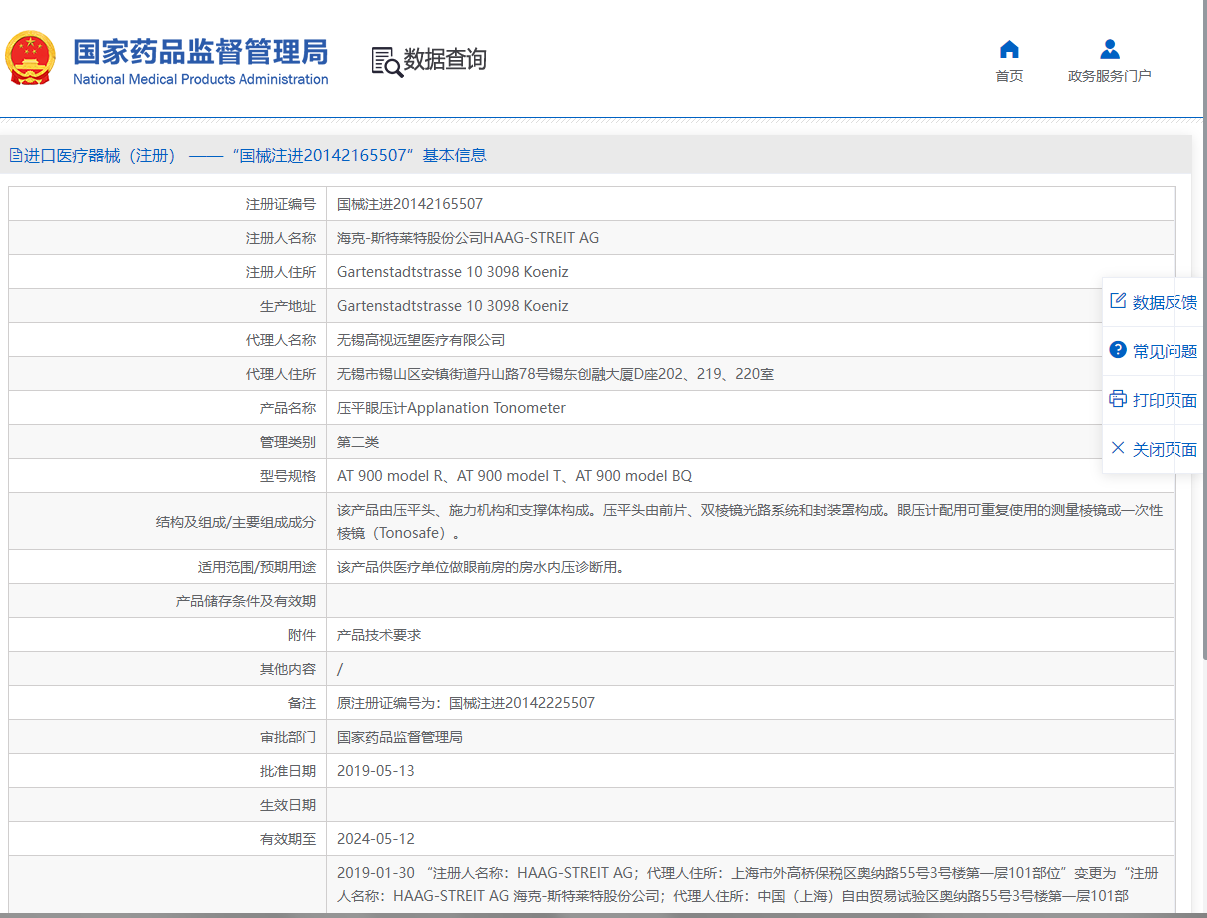Click the 首页 home icon
1207x918 pixels.
click(x=1009, y=49)
